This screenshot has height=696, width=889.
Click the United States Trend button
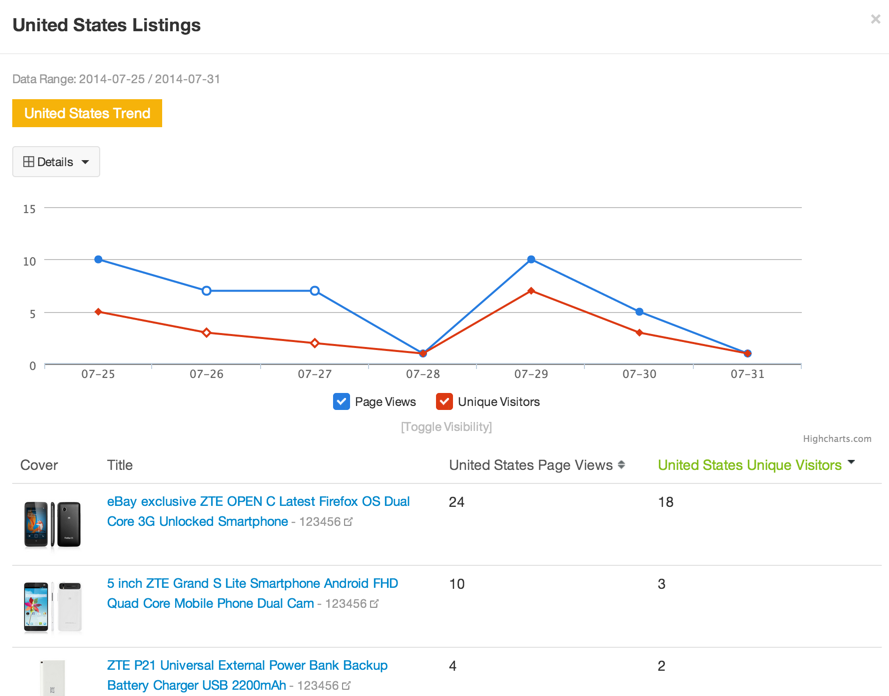(x=87, y=113)
